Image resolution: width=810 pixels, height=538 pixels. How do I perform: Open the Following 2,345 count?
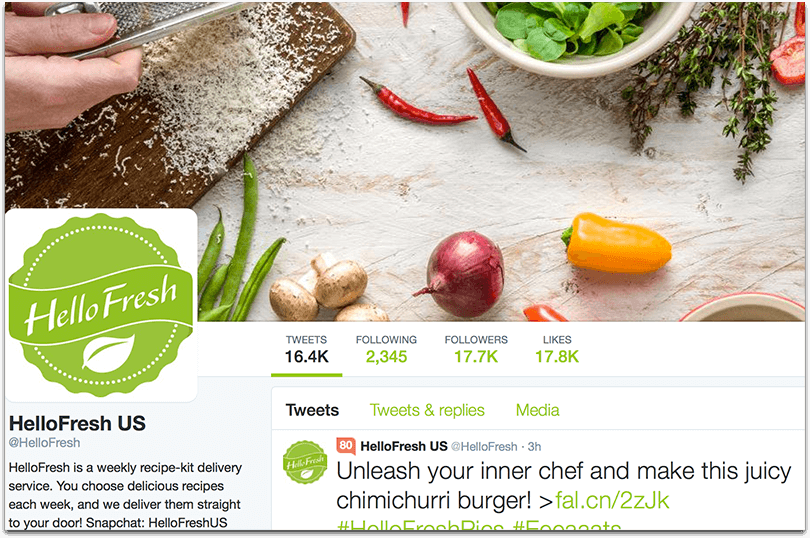386,350
